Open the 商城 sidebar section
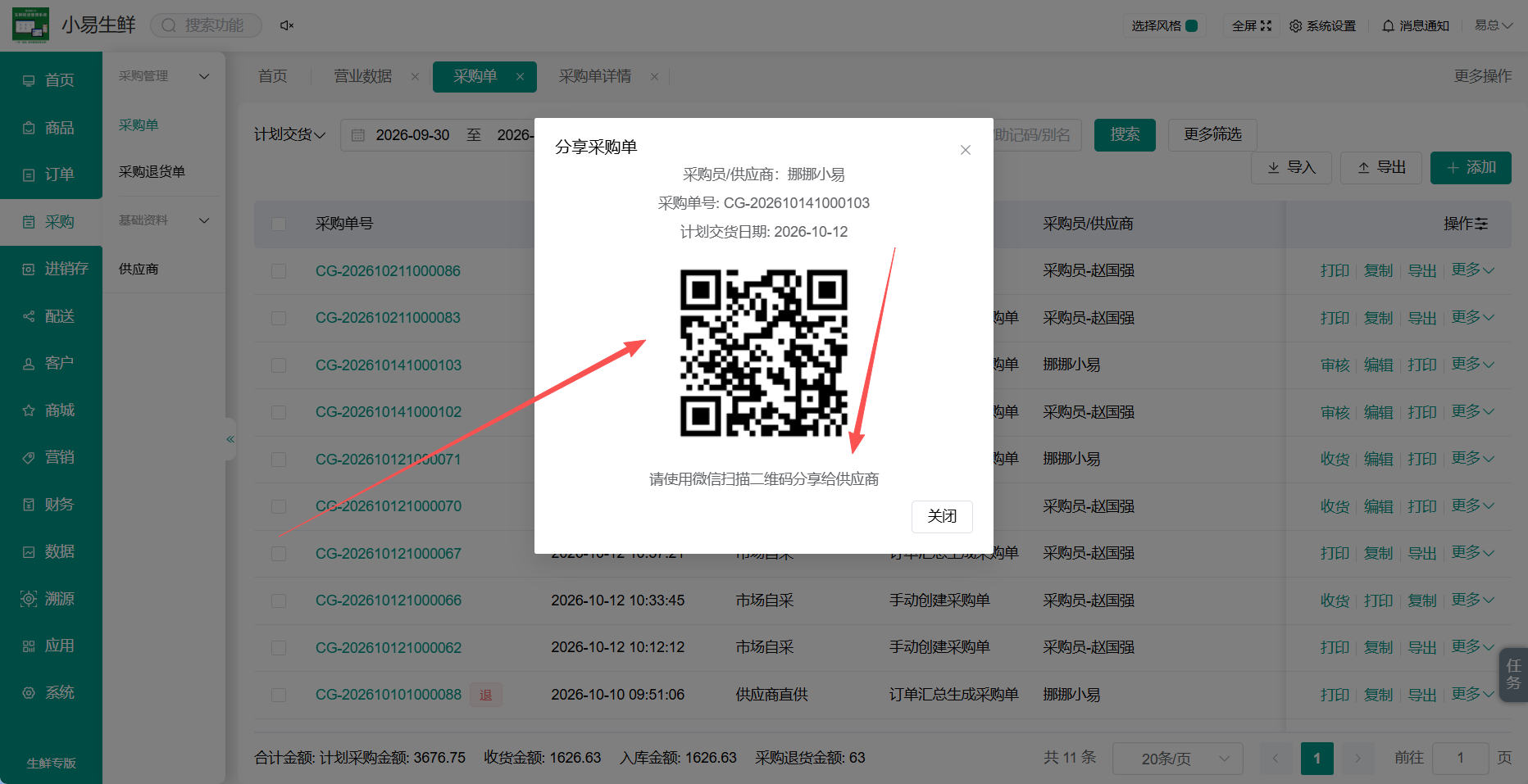Viewport: 1528px width, 784px height. coord(51,410)
